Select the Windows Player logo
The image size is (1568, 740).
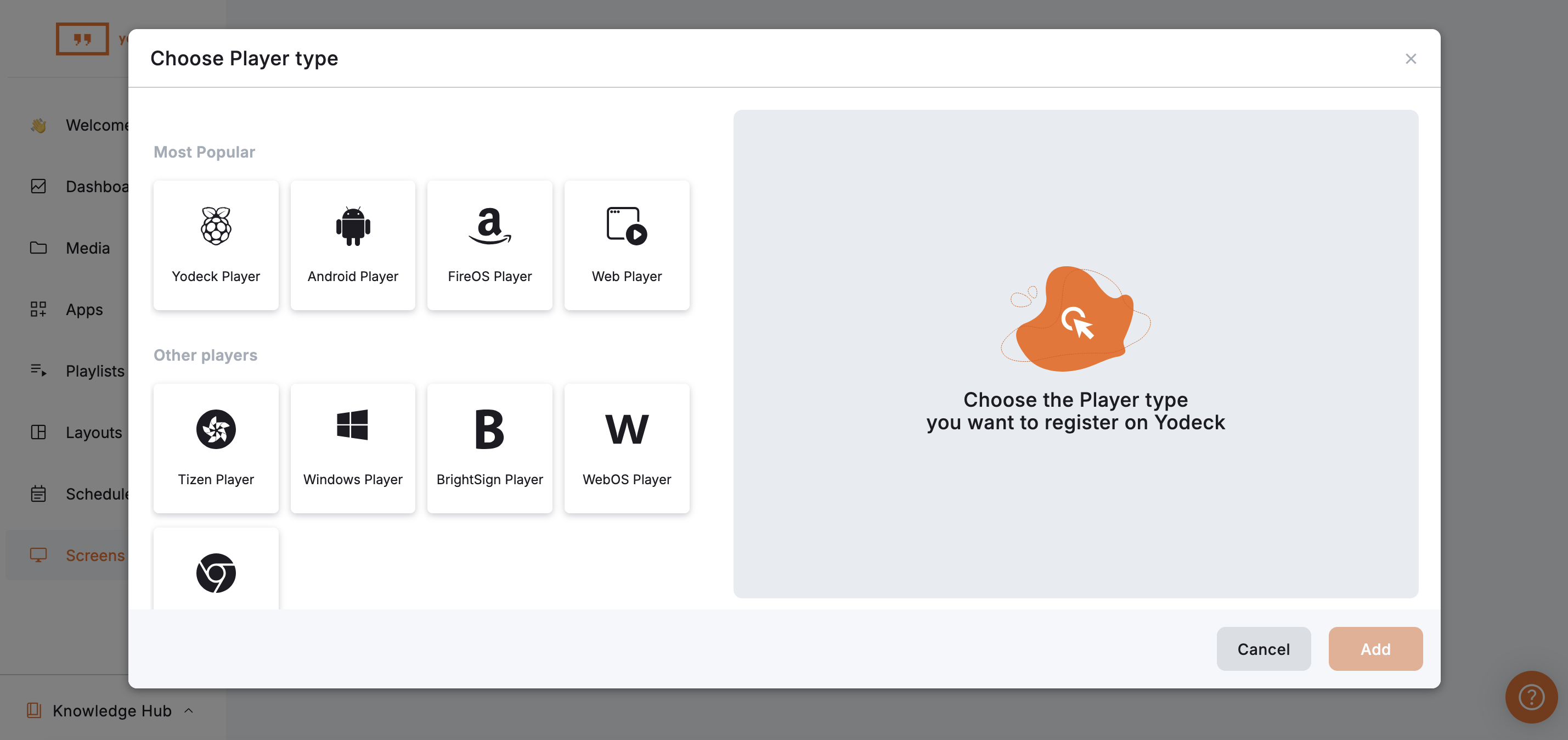(352, 424)
